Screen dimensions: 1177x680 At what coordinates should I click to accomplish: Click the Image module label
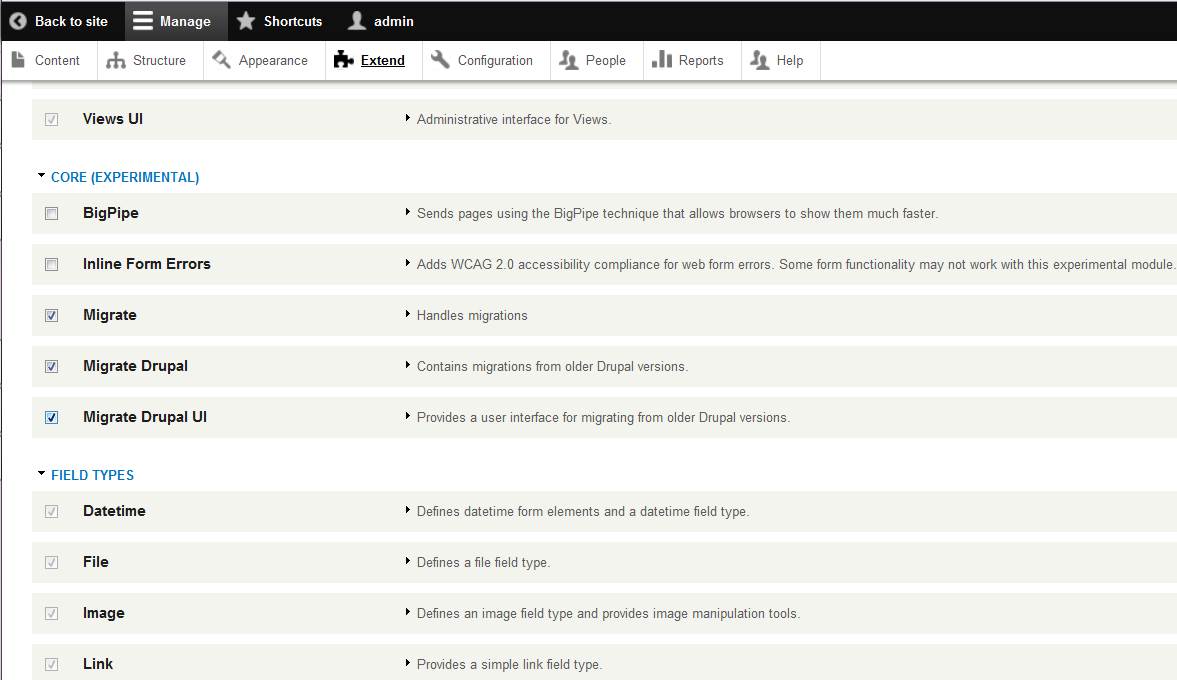(104, 612)
